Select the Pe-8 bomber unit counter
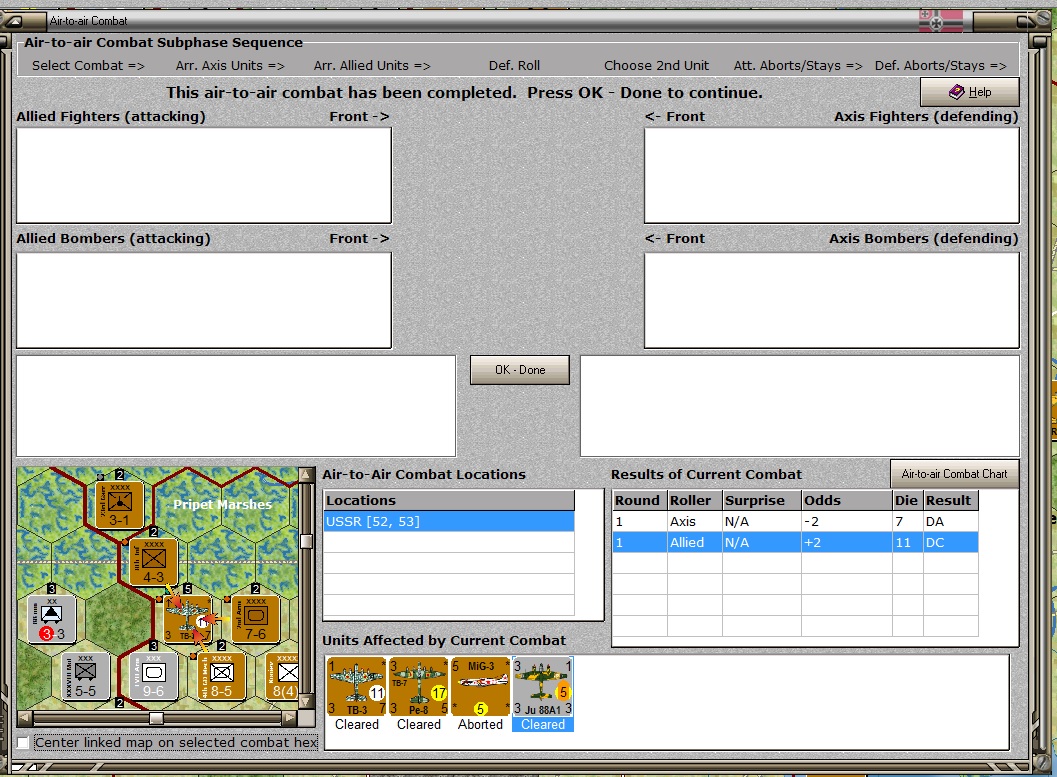Screen dimensions: 1057x777 419,687
